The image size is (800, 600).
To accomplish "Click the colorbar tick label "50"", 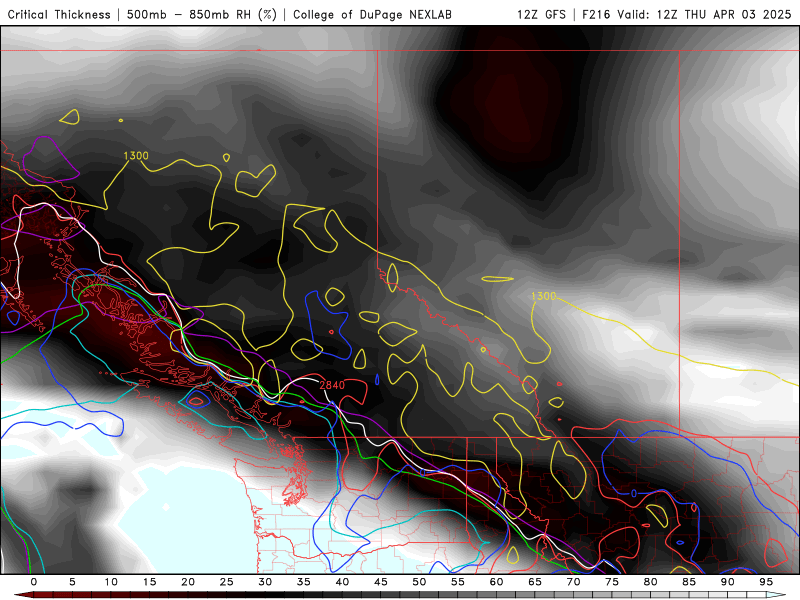I will pos(419,582).
